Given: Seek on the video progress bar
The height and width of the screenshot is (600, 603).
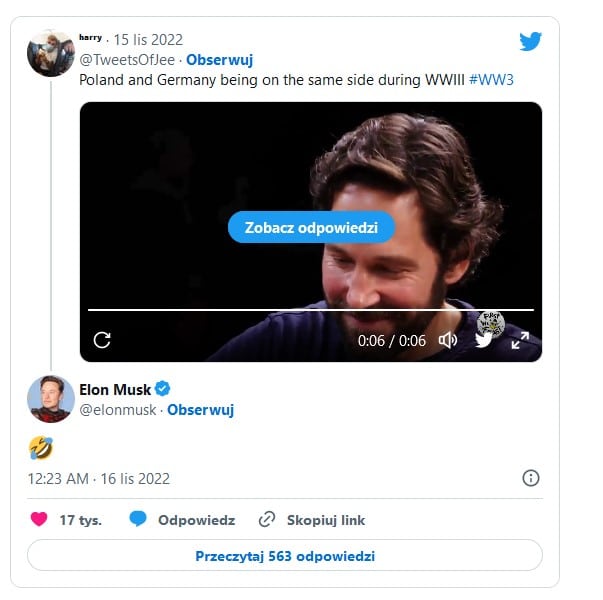Looking at the screenshot, I should click(x=311, y=310).
